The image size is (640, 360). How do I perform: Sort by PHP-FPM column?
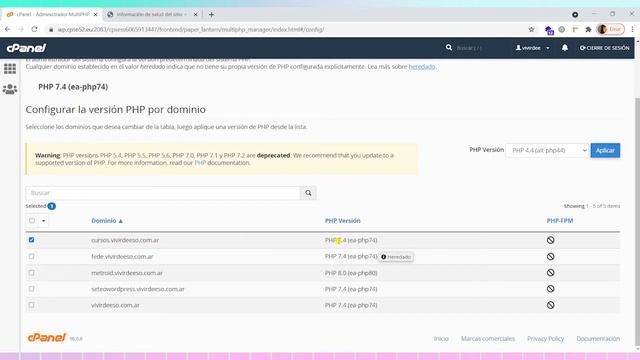point(560,221)
